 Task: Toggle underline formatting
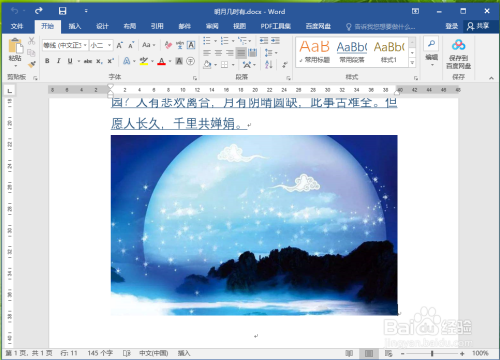coord(70,61)
